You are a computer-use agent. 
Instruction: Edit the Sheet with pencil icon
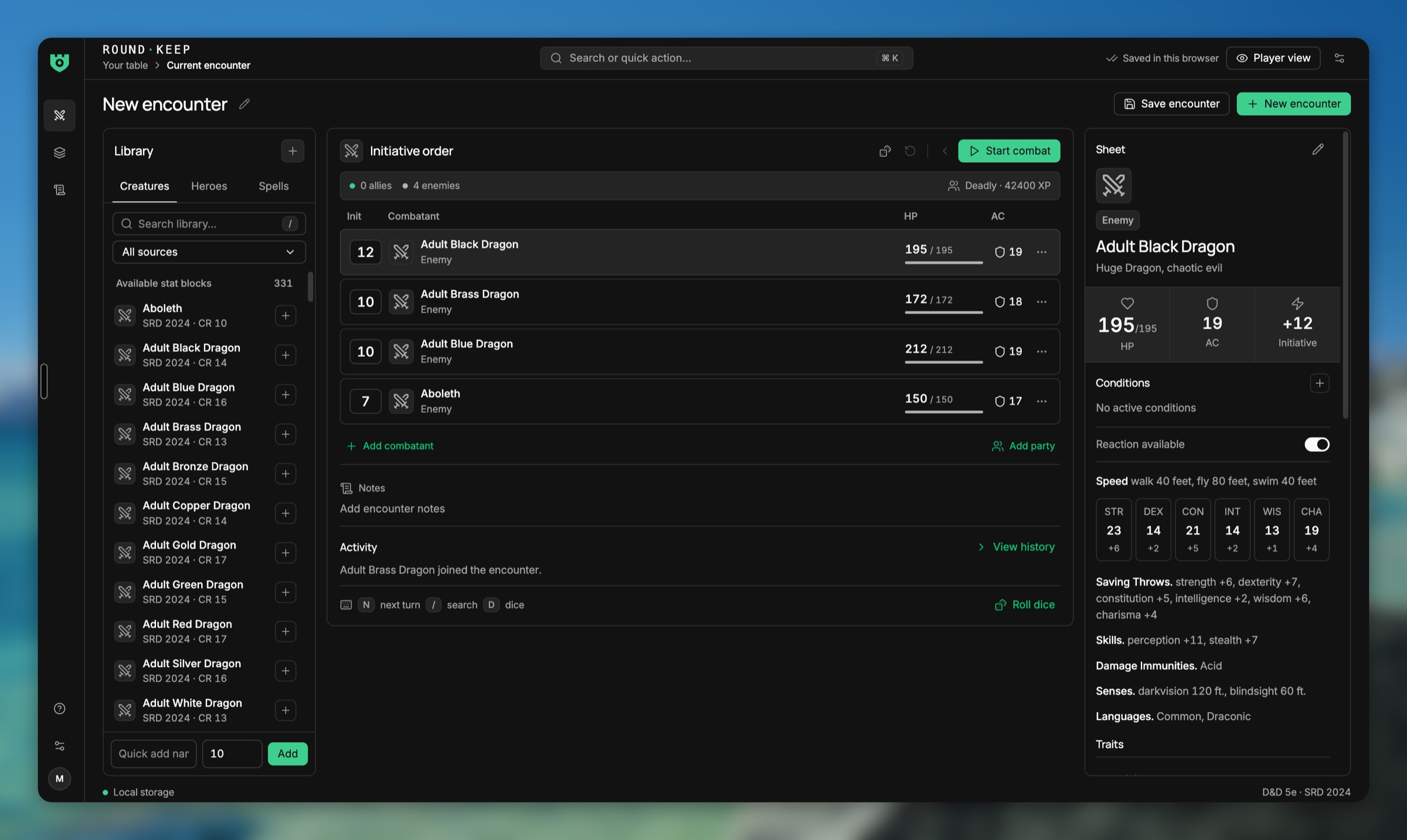(1318, 149)
